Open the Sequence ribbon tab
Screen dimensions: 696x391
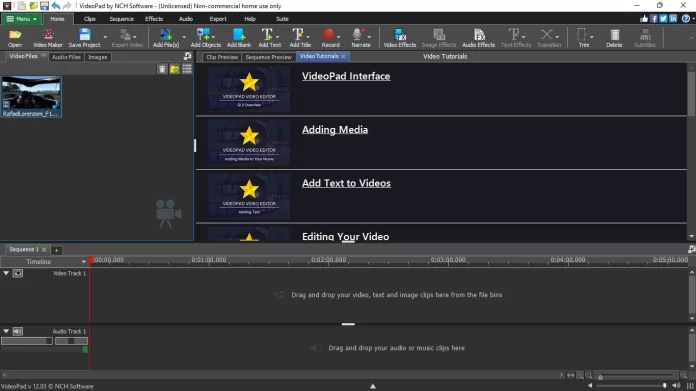coord(121,19)
